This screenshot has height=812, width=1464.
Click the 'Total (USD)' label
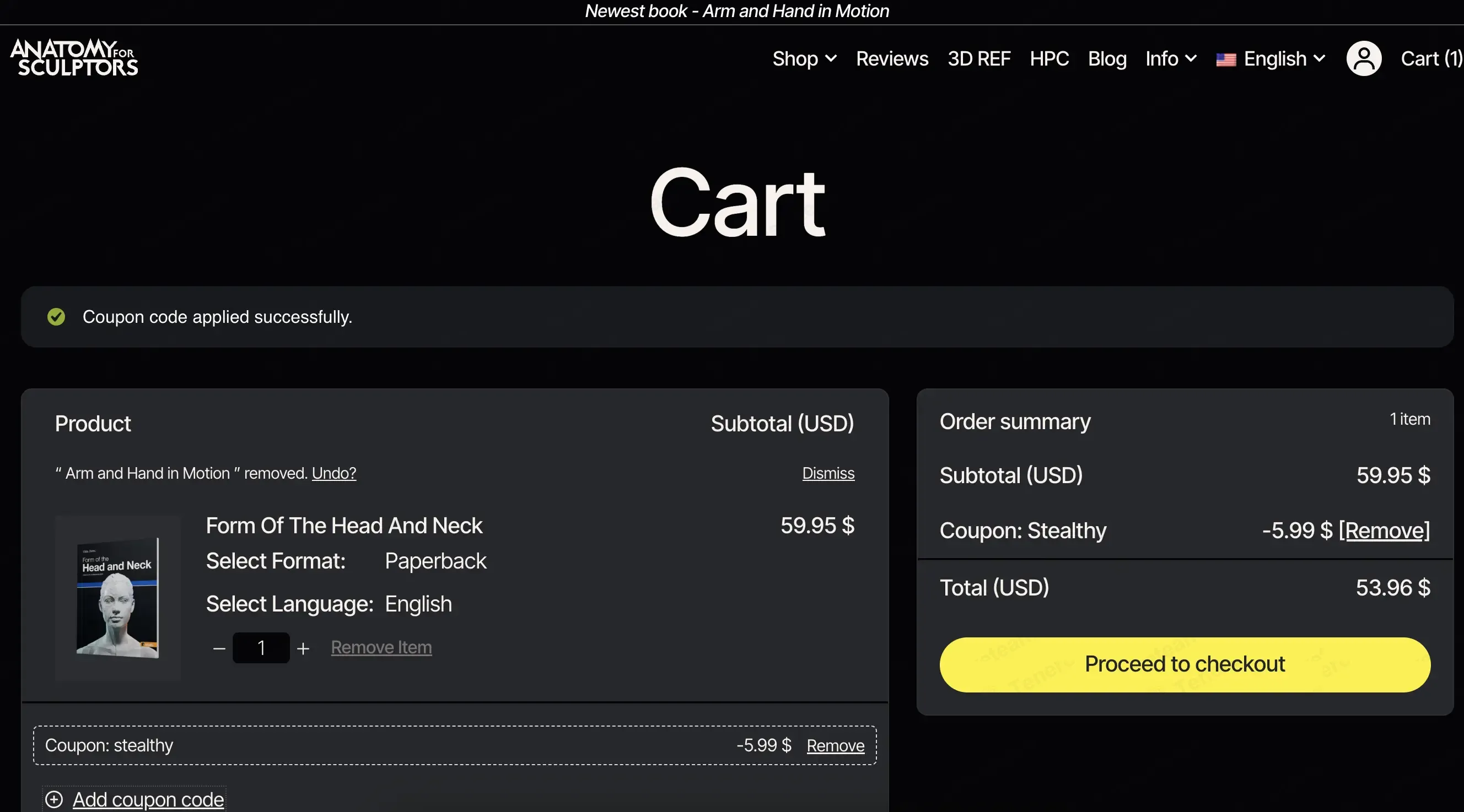tap(994, 588)
